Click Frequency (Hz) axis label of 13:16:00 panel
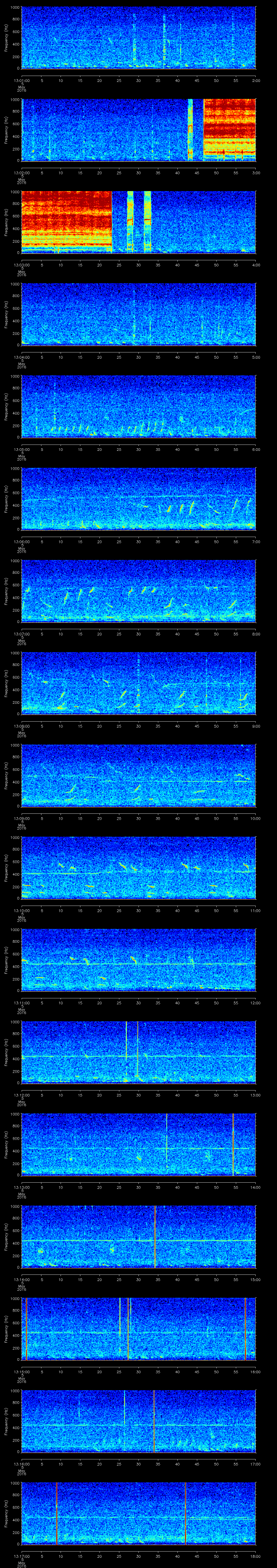This screenshot has width=277, height=1568. pos(6,1421)
